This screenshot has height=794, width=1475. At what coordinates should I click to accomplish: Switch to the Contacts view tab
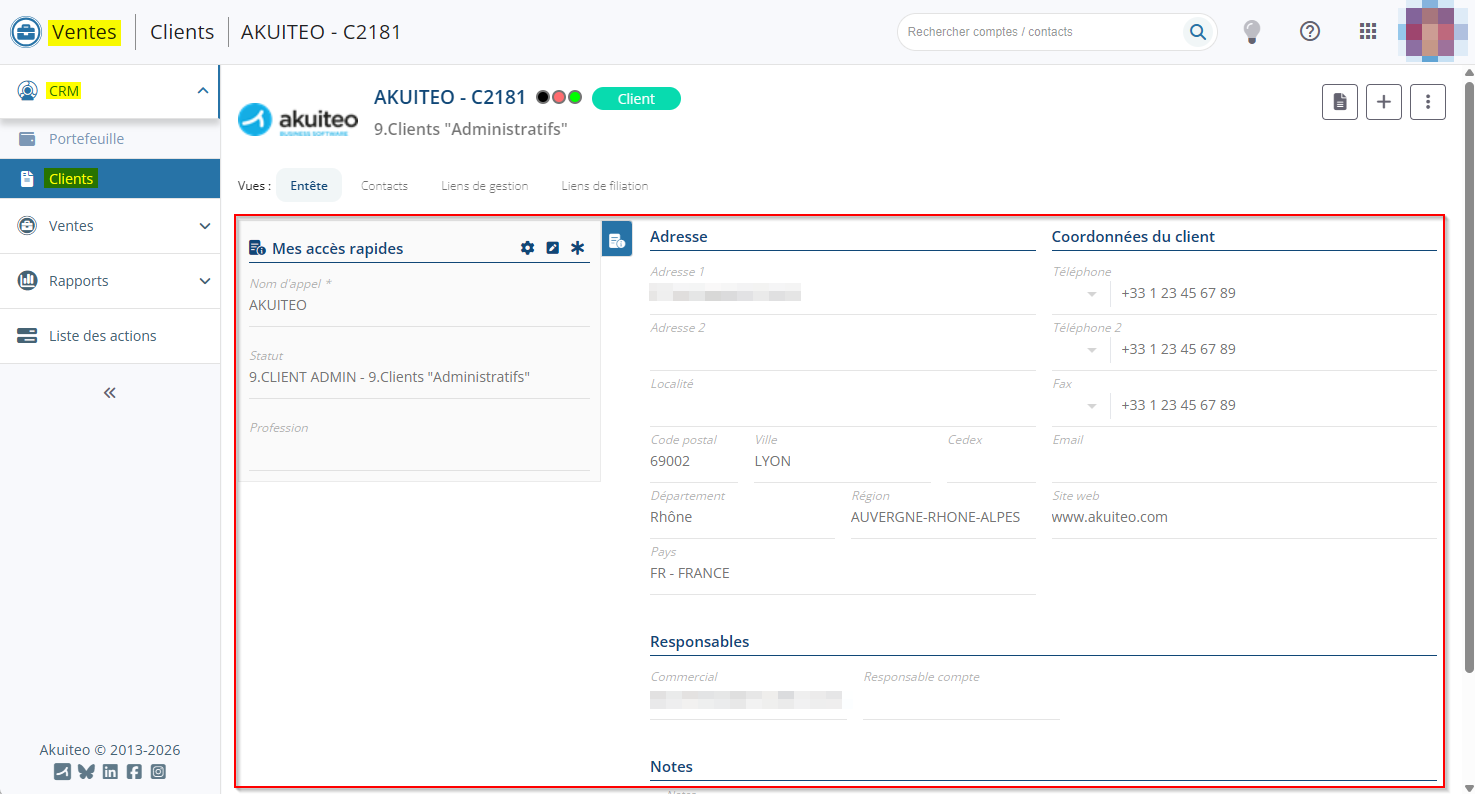[x=384, y=186]
